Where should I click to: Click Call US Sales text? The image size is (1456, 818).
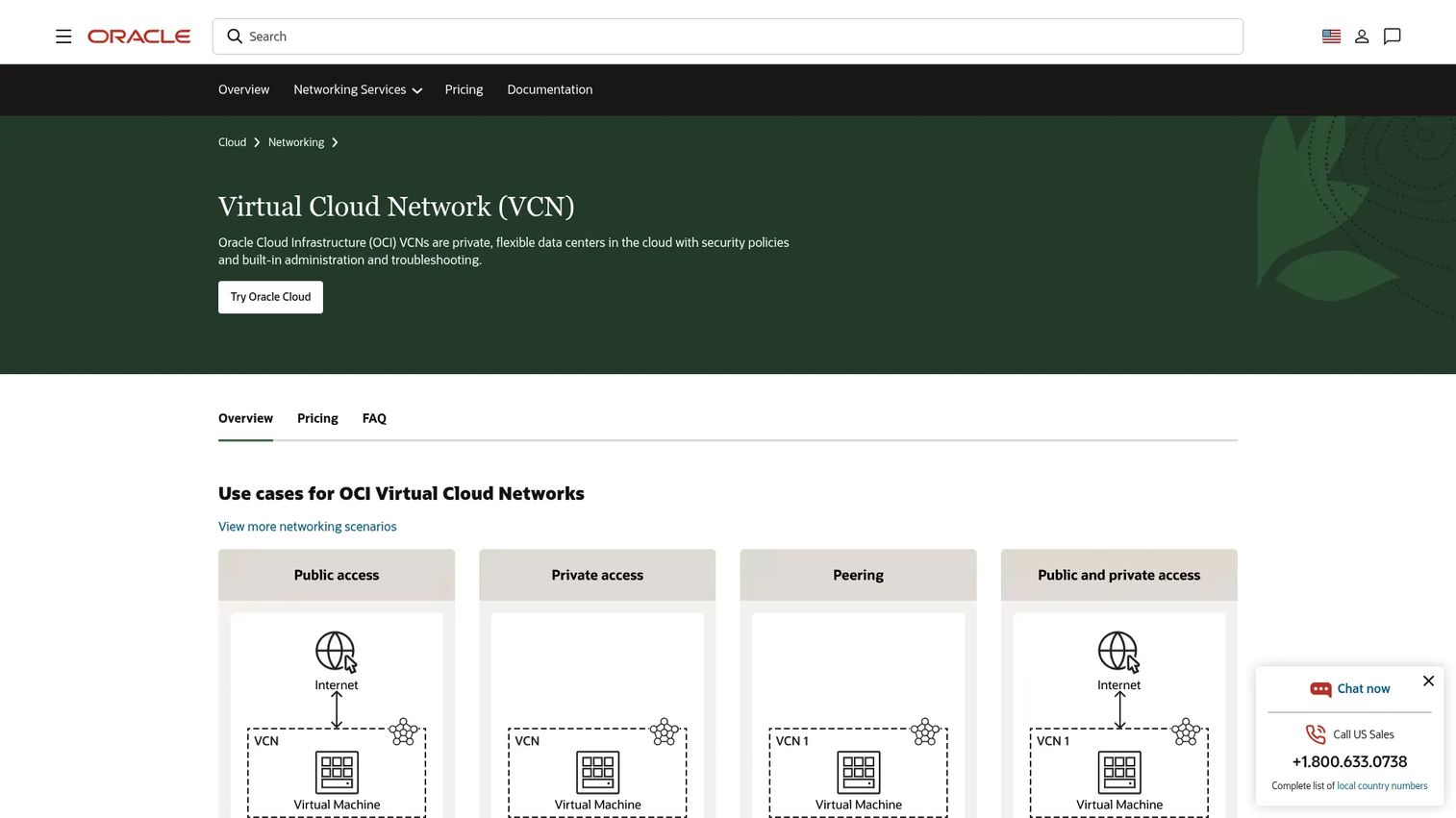[1364, 734]
